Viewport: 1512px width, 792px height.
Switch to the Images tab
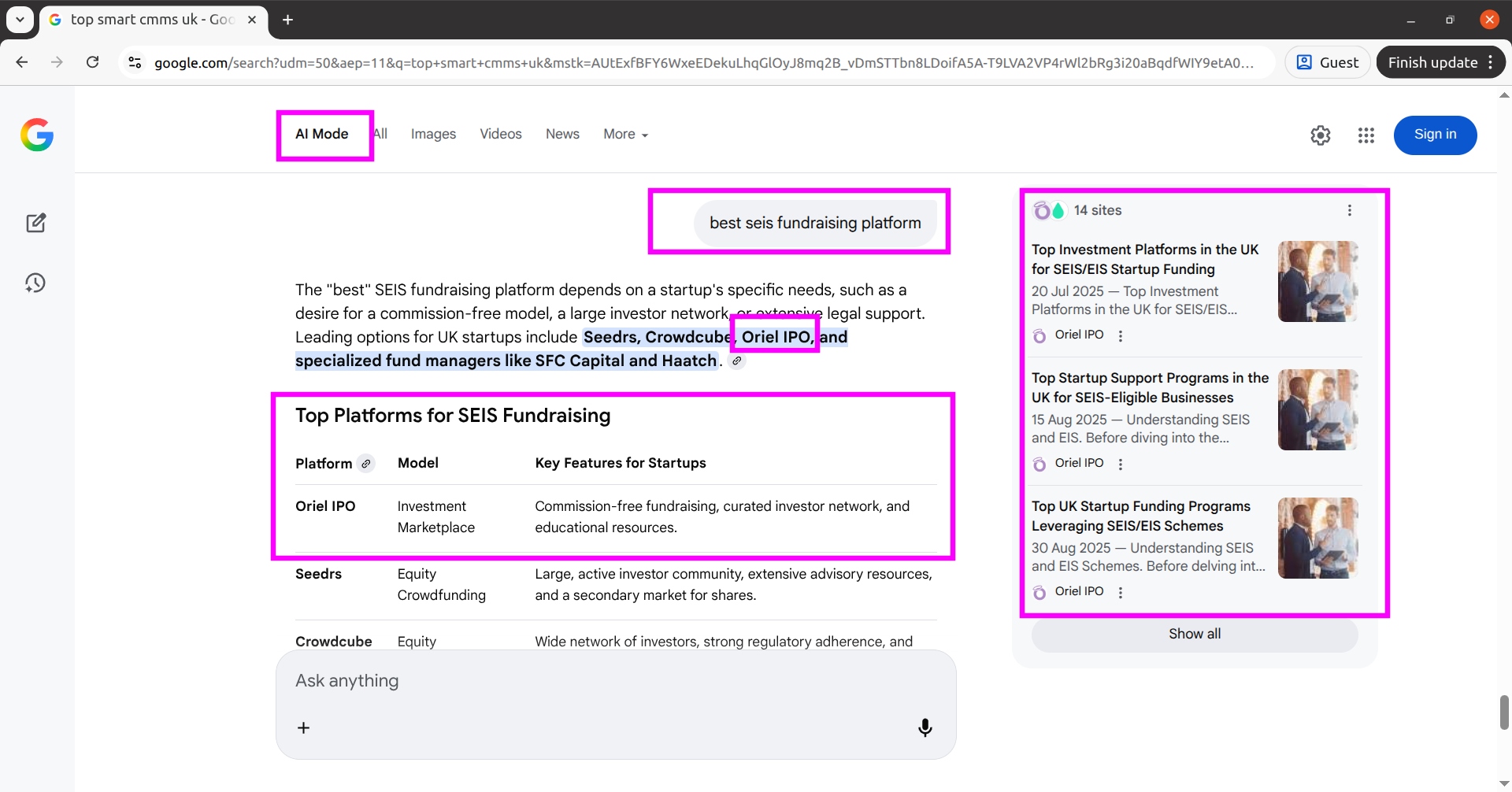[x=433, y=134]
